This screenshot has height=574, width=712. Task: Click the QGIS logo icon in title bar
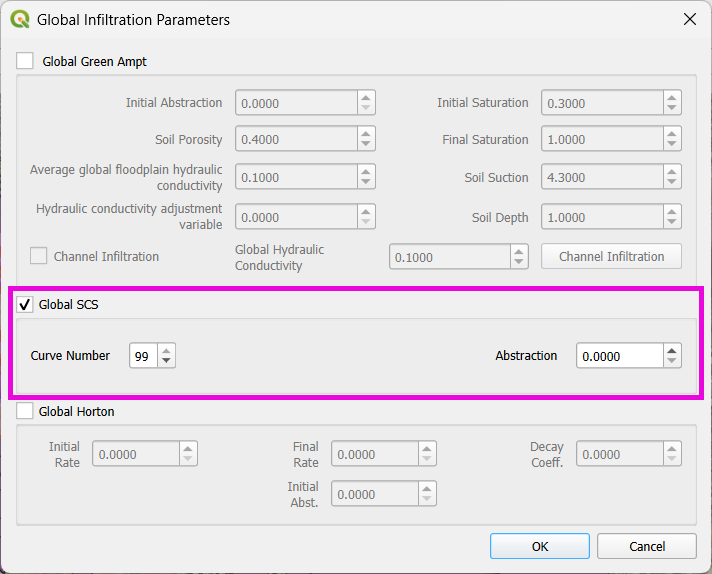click(20, 19)
